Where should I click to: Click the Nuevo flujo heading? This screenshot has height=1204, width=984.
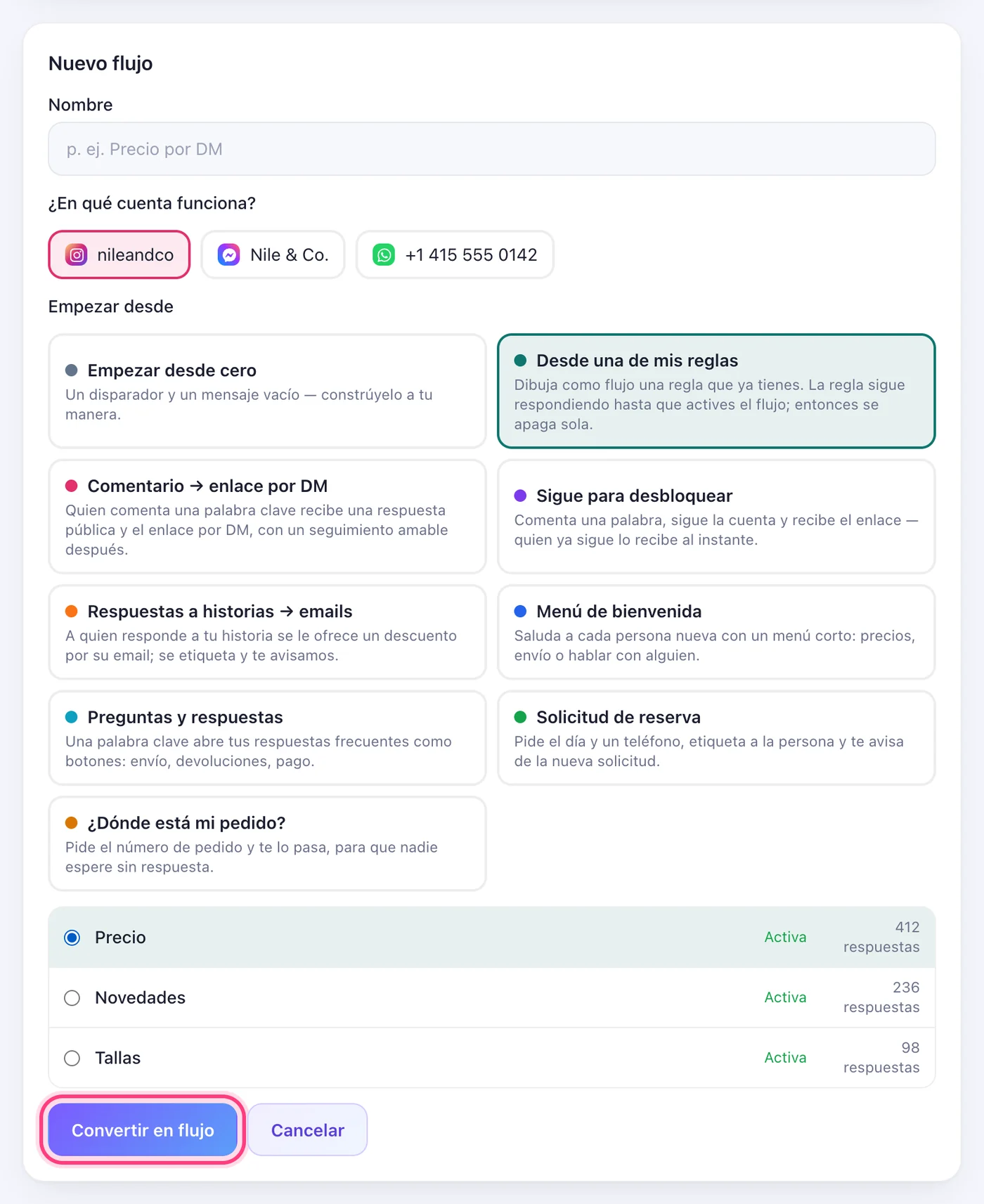coord(101,63)
